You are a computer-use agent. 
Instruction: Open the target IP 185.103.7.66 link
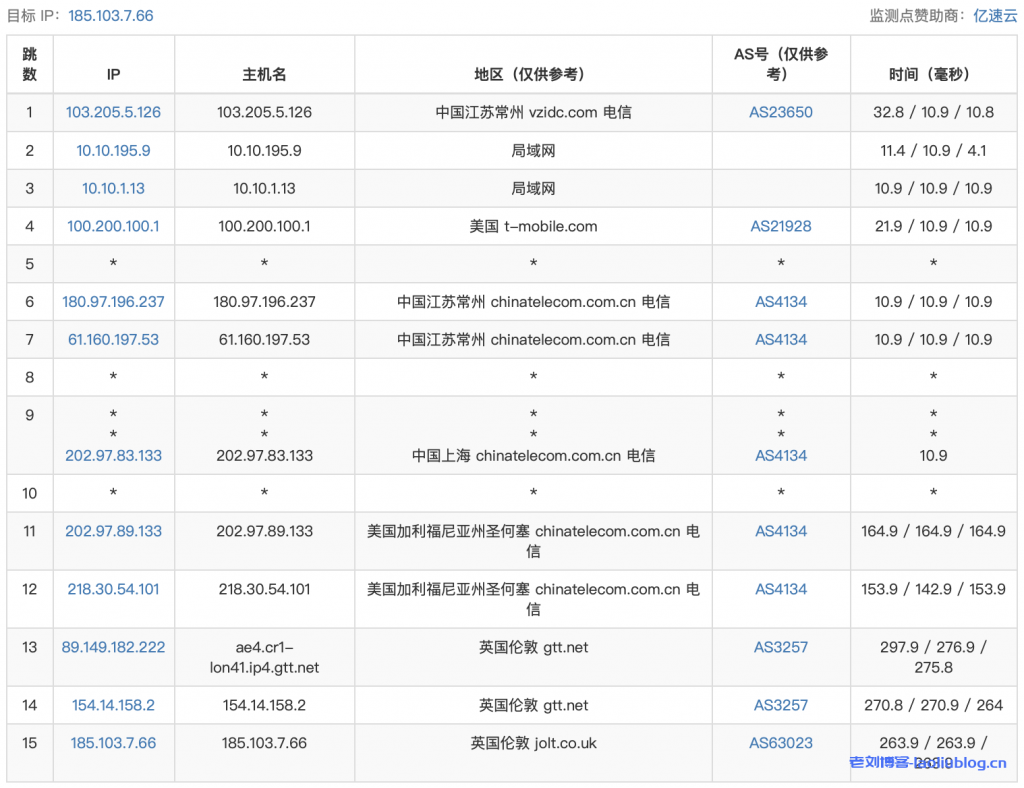pyautogui.click(x=112, y=15)
